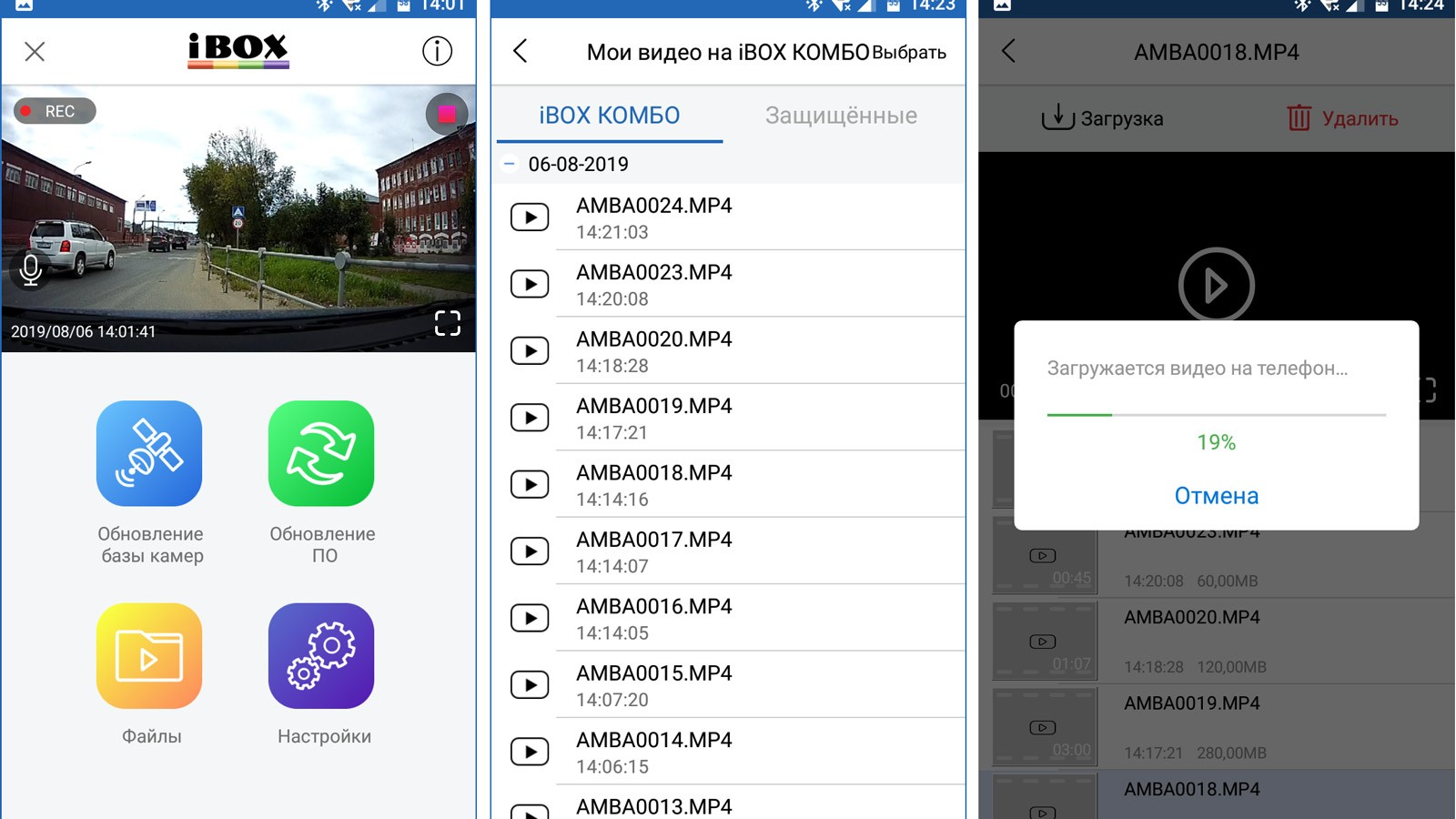Toggle the microphone on the live view
The height and width of the screenshot is (819, 1456).
[31, 270]
